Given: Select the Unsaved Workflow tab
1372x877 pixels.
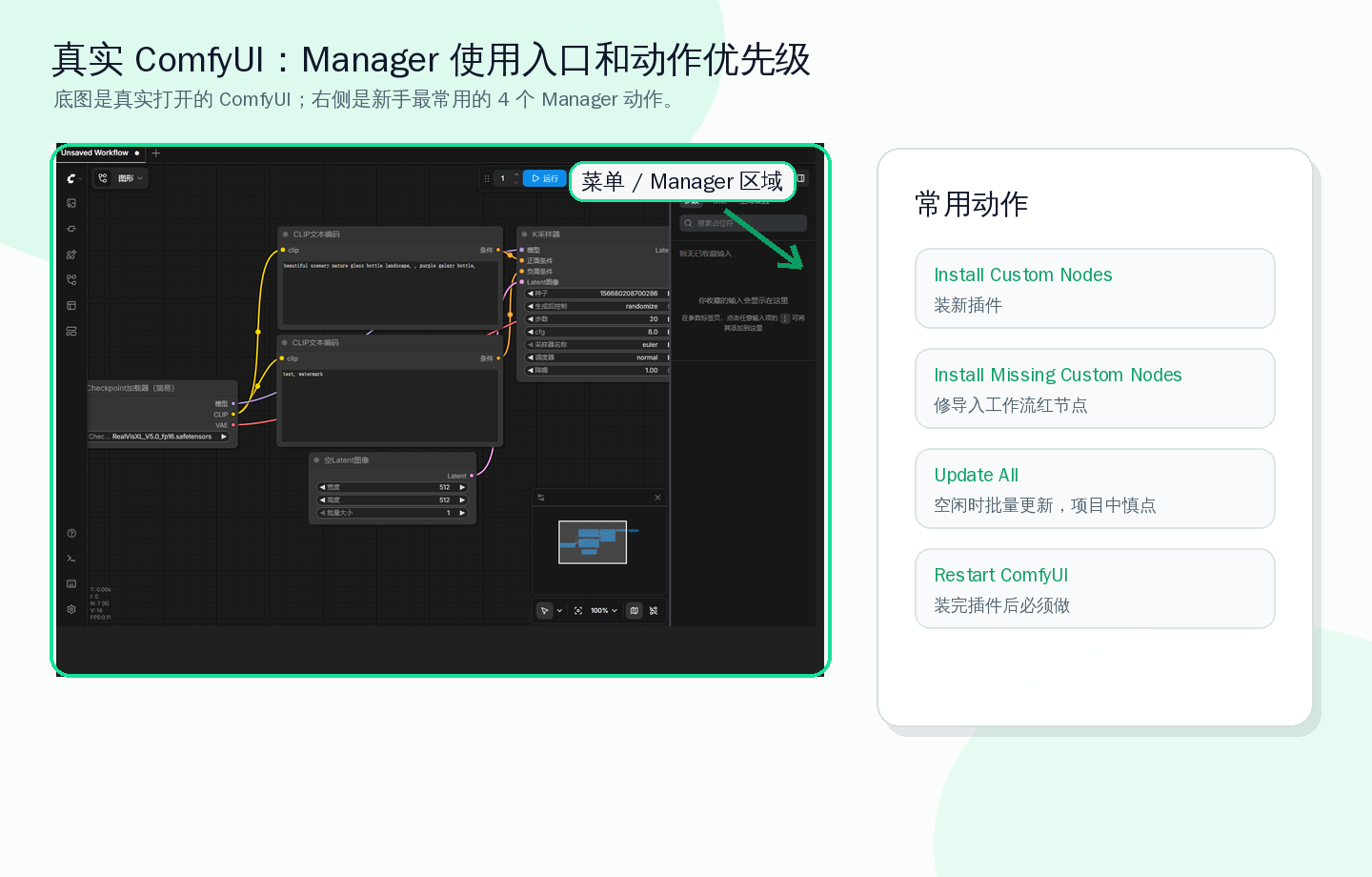Looking at the screenshot, I should coord(100,153).
